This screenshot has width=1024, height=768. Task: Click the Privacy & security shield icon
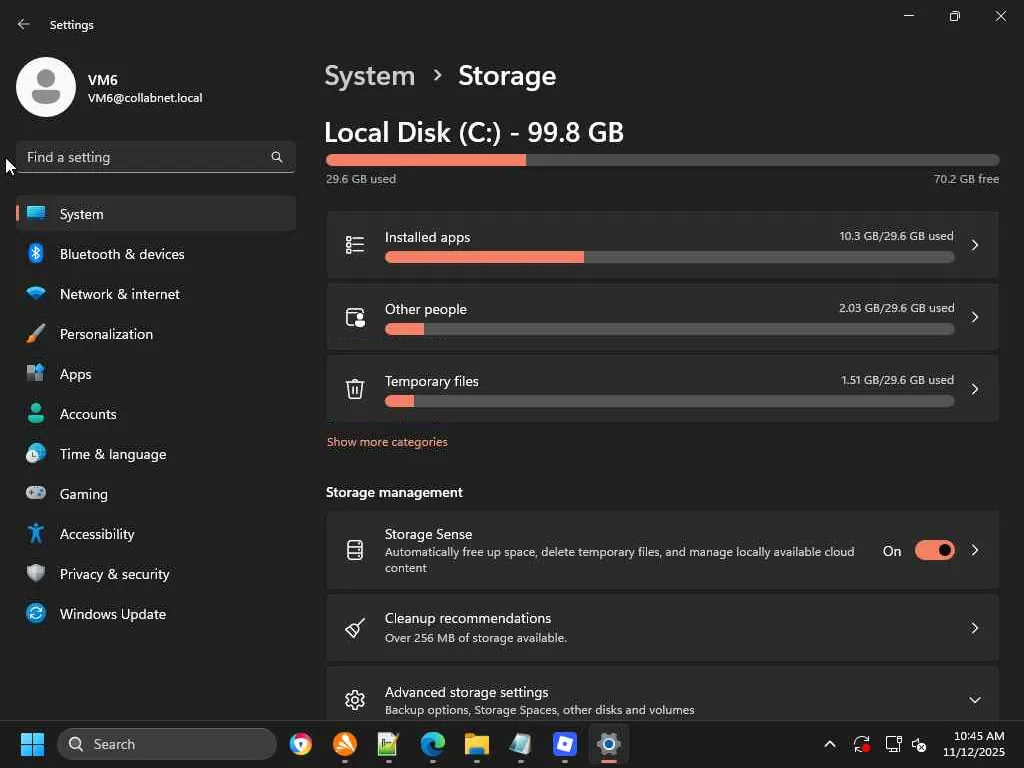(36, 574)
